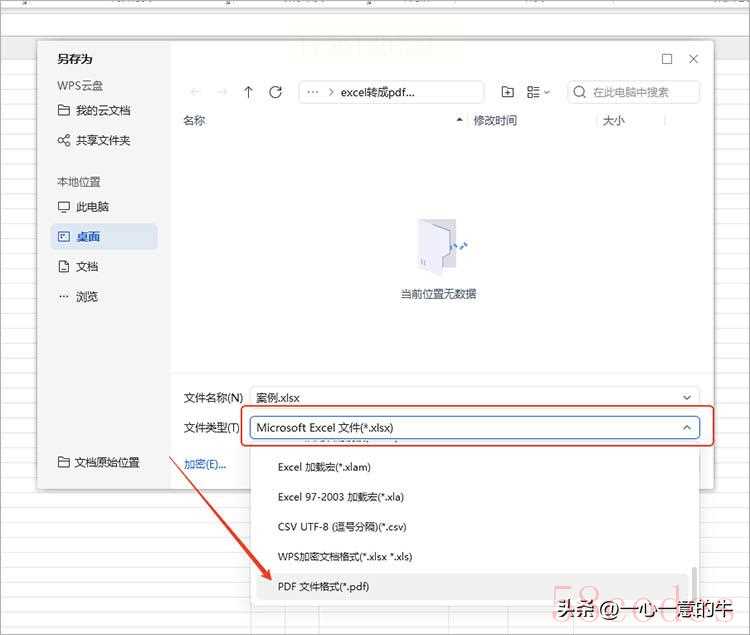Screen dimensions: 750x635
Task: Go forward using the right arrow
Action: [221, 92]
